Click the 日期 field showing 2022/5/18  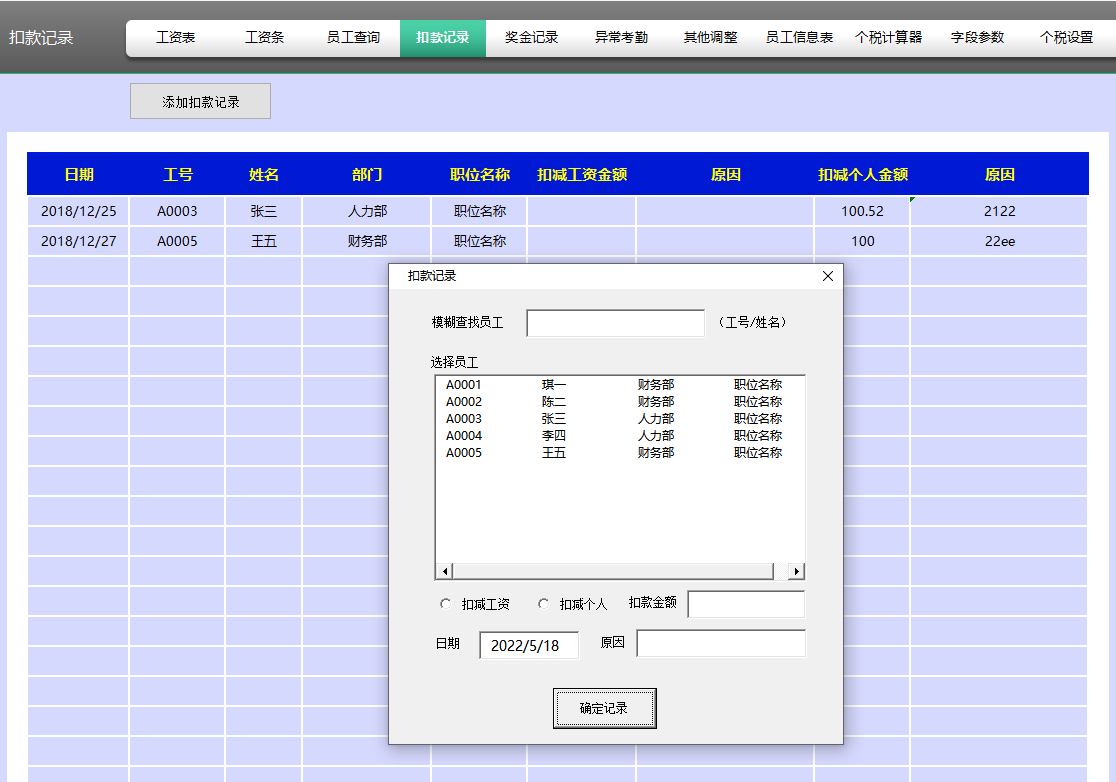(529, 645)
